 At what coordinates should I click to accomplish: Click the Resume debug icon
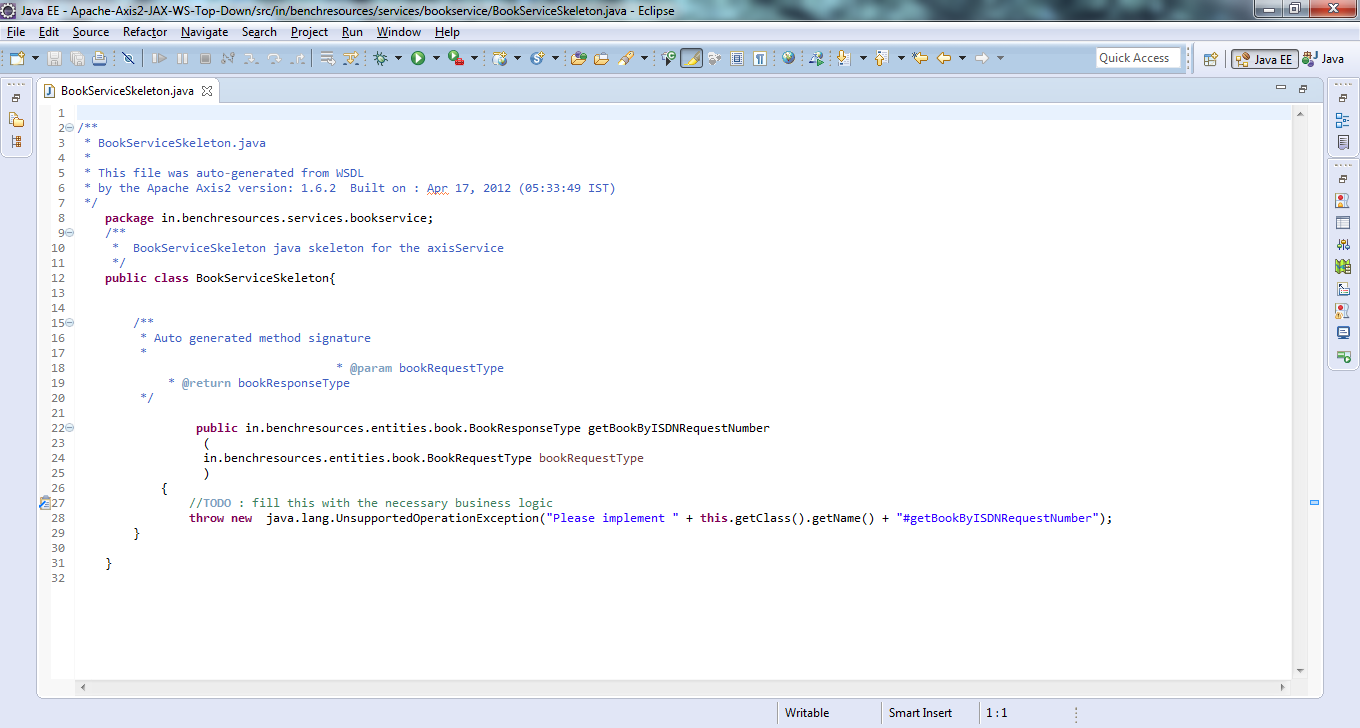click(159, 58)
